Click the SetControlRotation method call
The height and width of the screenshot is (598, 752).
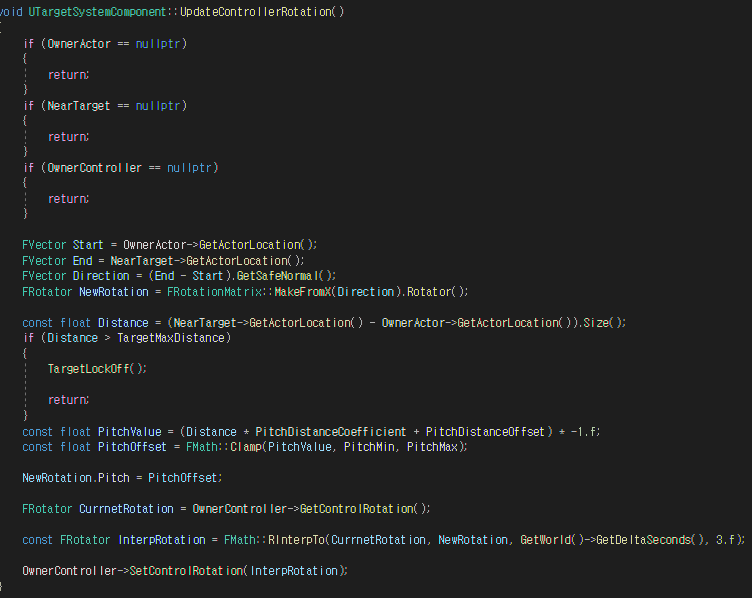pos(187,571)
